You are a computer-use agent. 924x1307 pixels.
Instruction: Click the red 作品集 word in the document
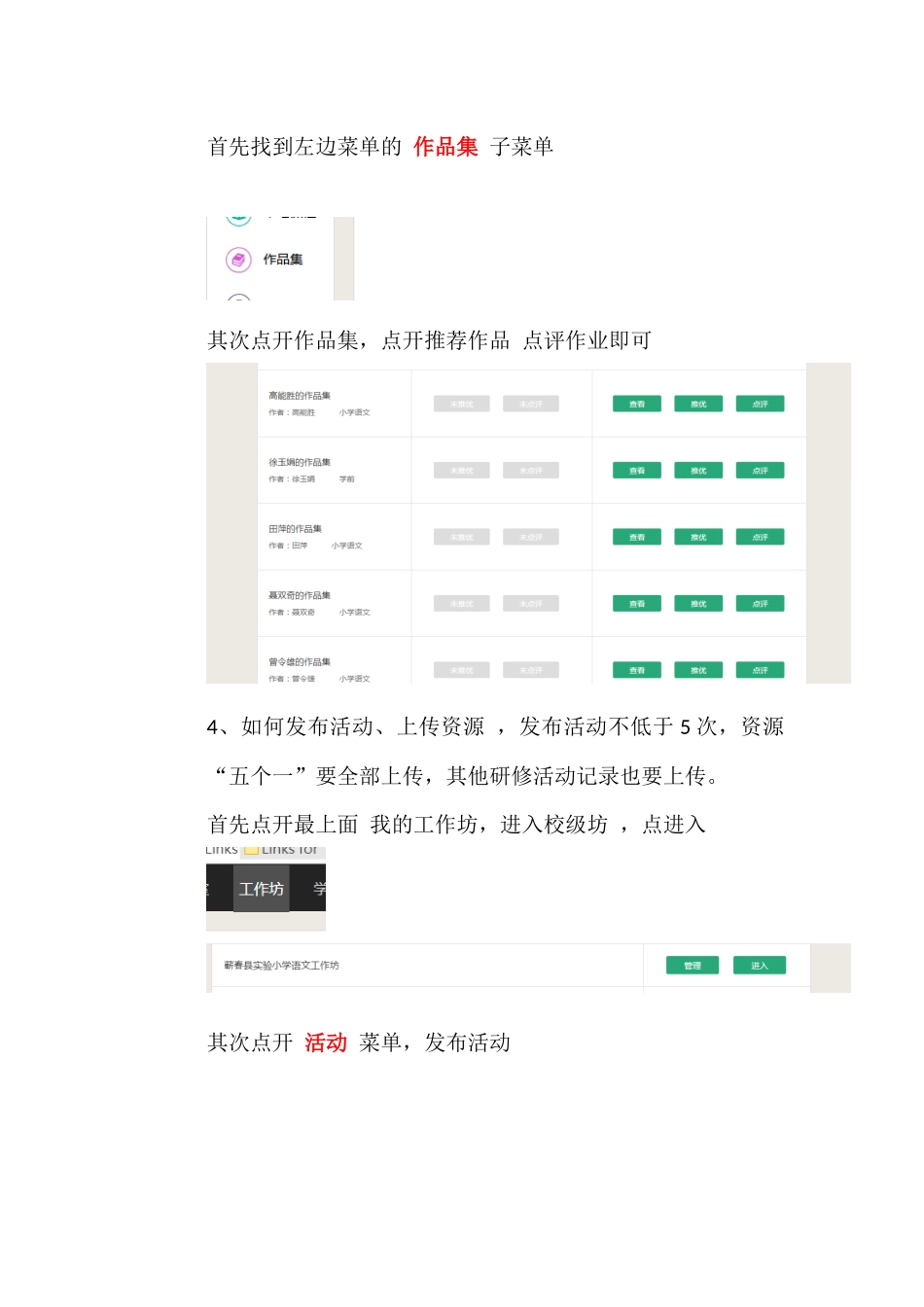[x=445, y=147]
